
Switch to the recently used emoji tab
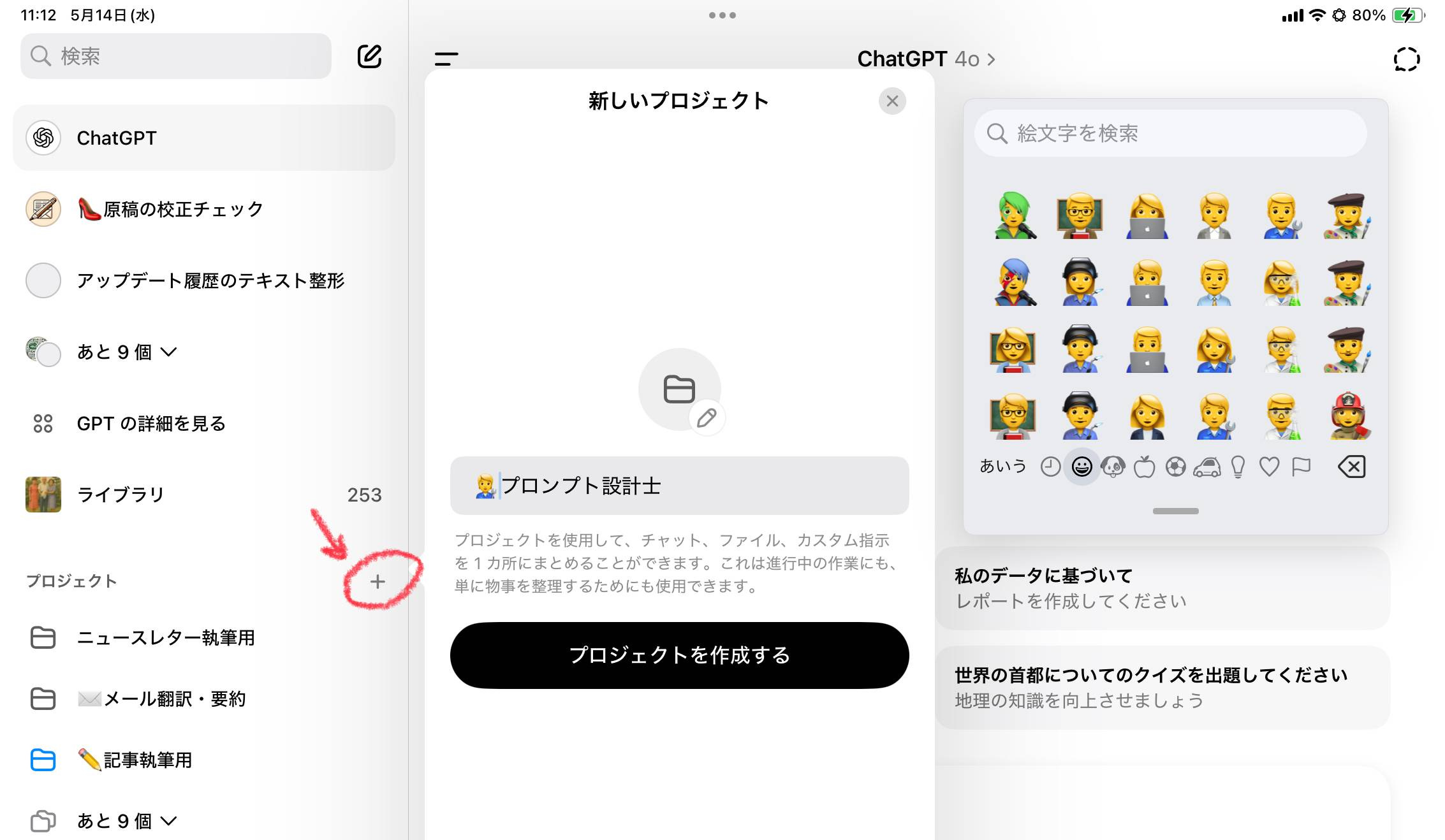(x=1050, y=467)
